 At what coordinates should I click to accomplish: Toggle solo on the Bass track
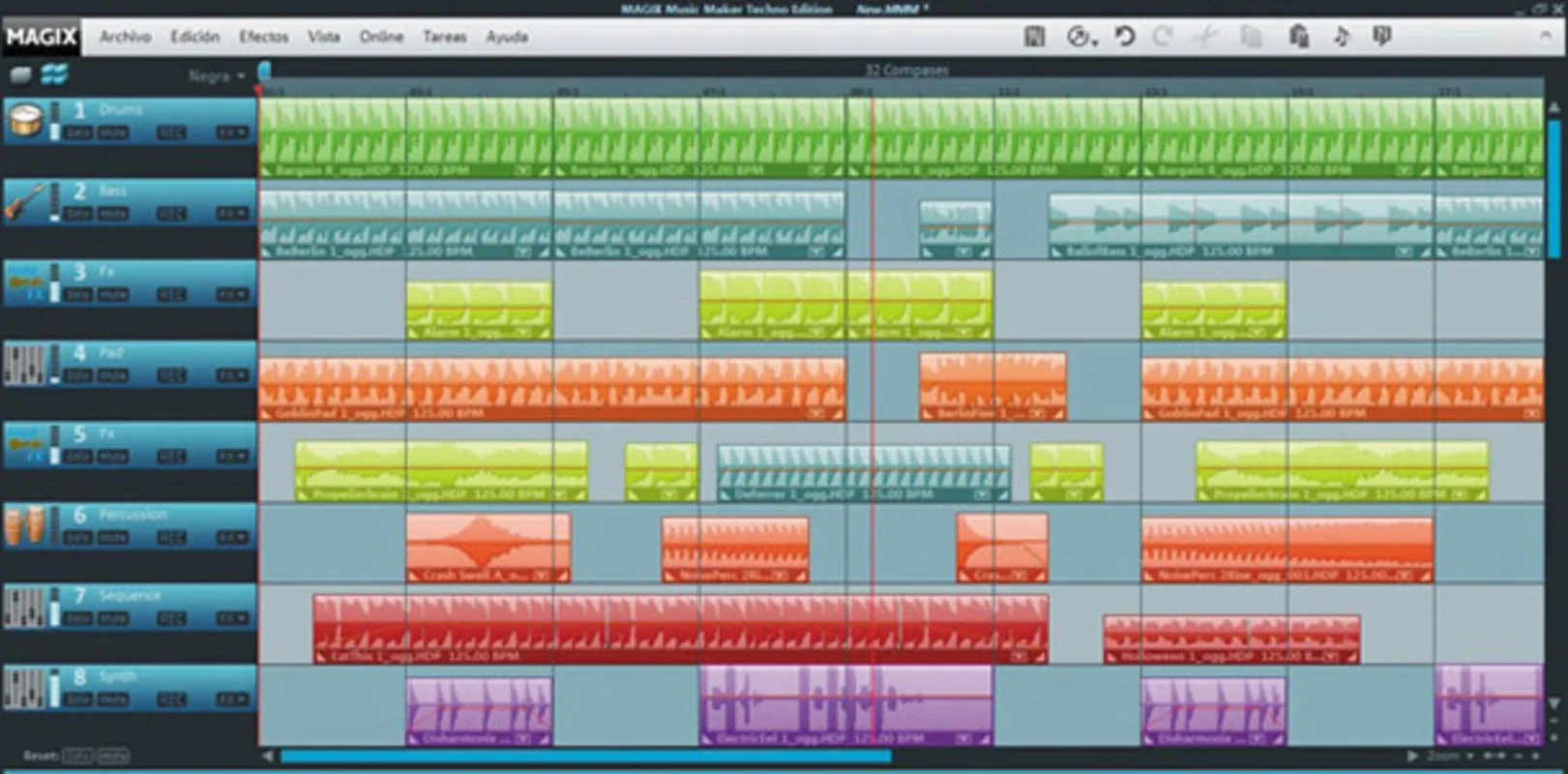click(x=78, y=214)
